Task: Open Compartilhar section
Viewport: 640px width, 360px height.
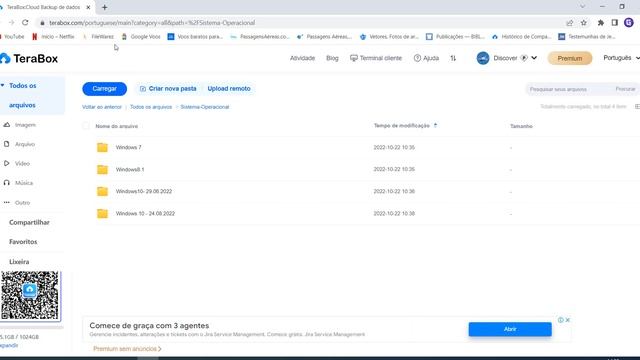Action: (x=29, y=222)
